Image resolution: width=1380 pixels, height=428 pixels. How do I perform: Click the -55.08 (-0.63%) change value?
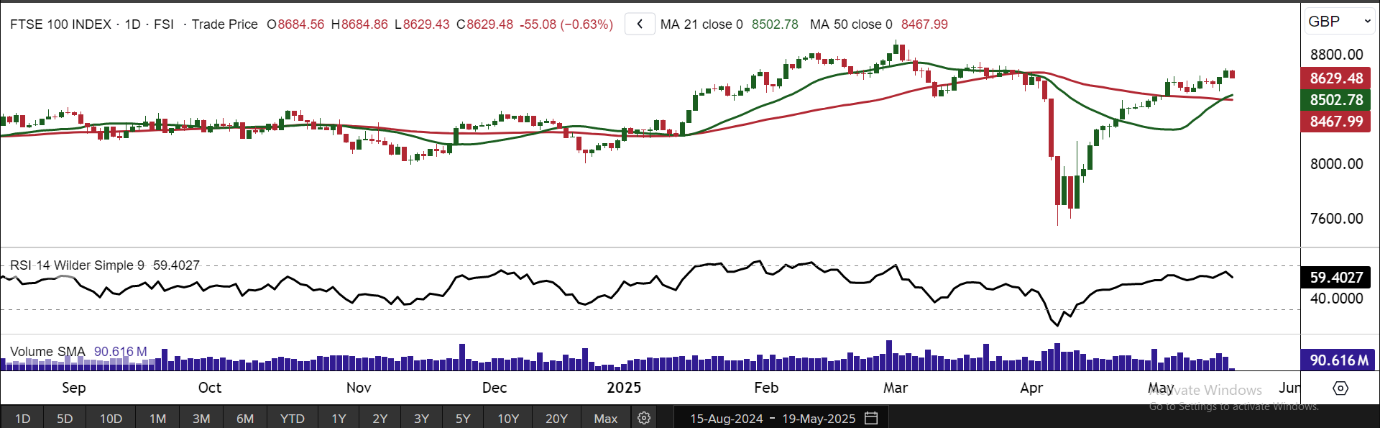click(566, 24)
